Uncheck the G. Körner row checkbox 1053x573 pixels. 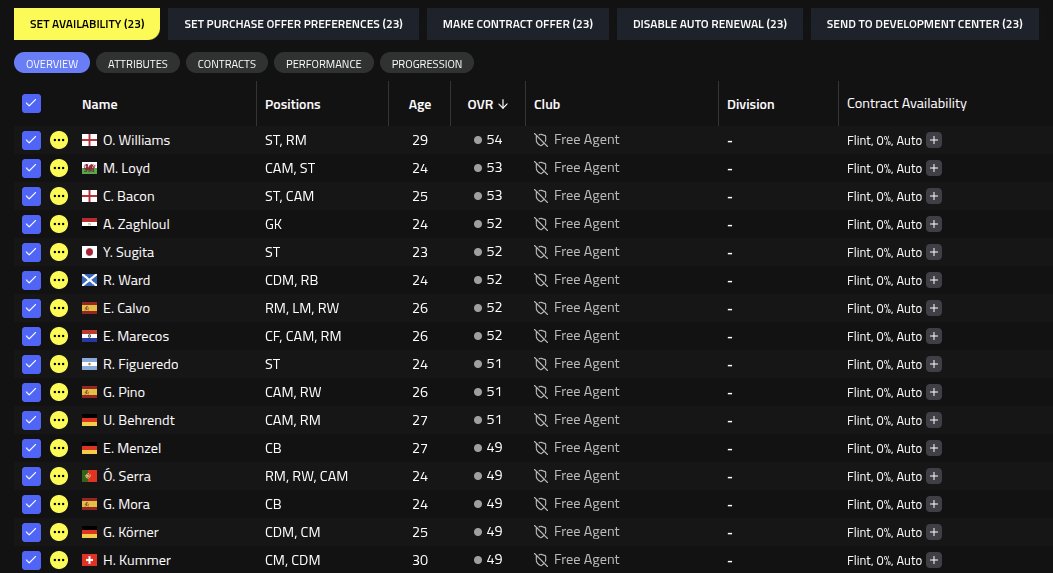click(x=32, y=532)
